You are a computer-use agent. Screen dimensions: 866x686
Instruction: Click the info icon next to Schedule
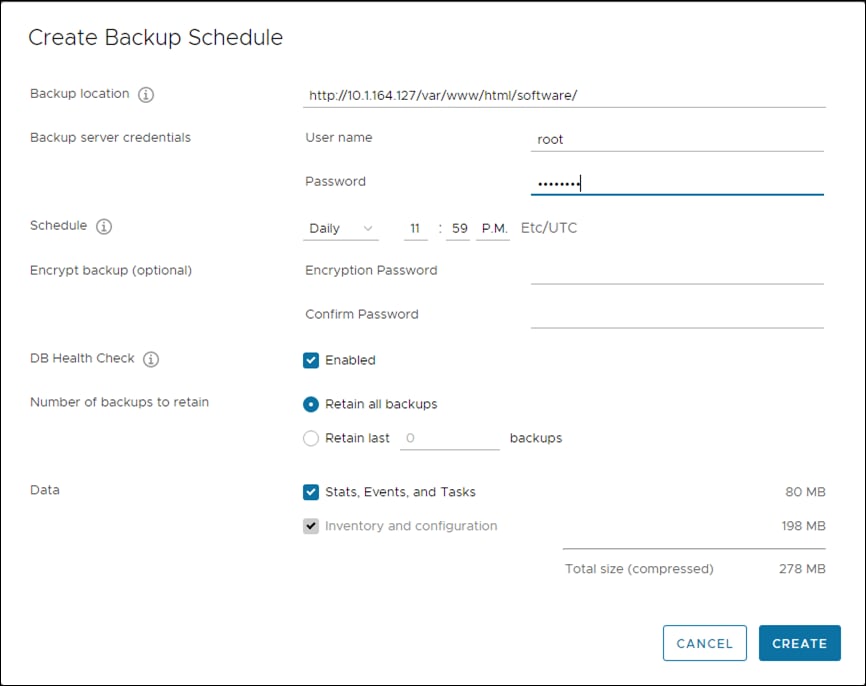click(105, 227)
